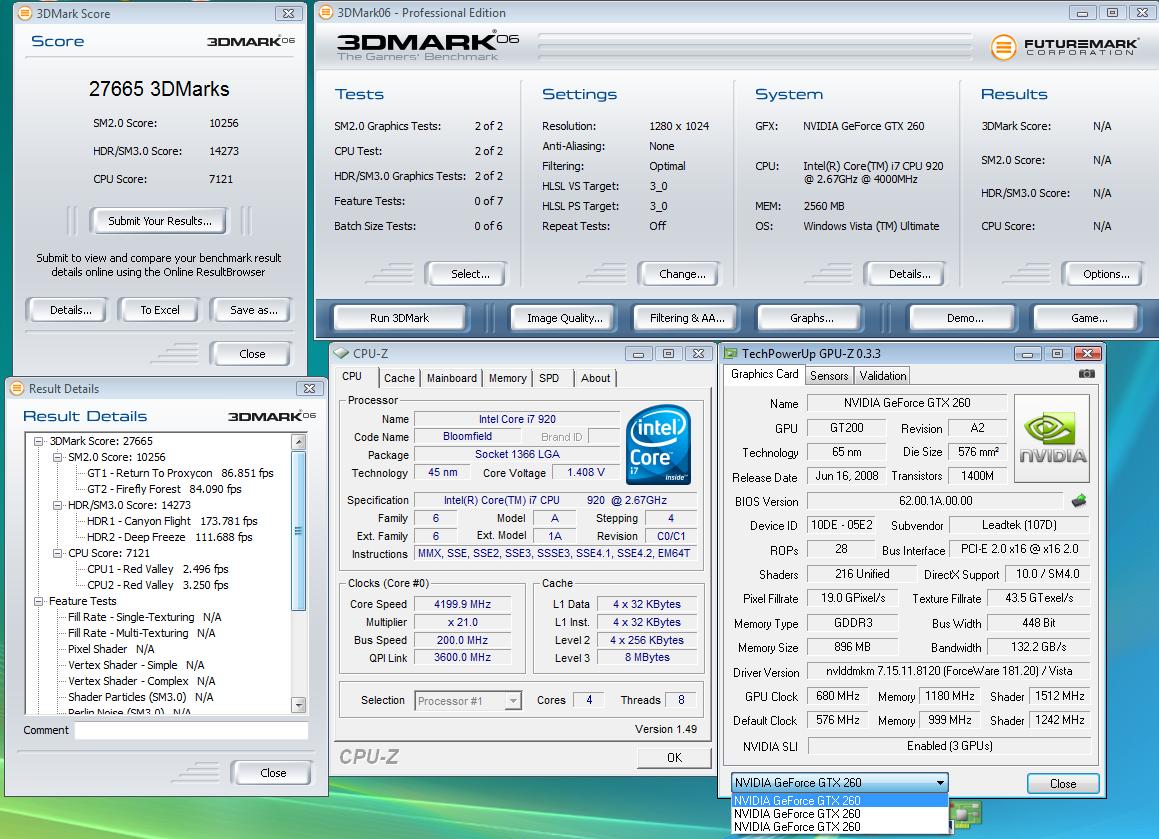Click the Intel Core i7 logo in CPU-Z
Screen dimensions: 1159x839
(658, 444)
